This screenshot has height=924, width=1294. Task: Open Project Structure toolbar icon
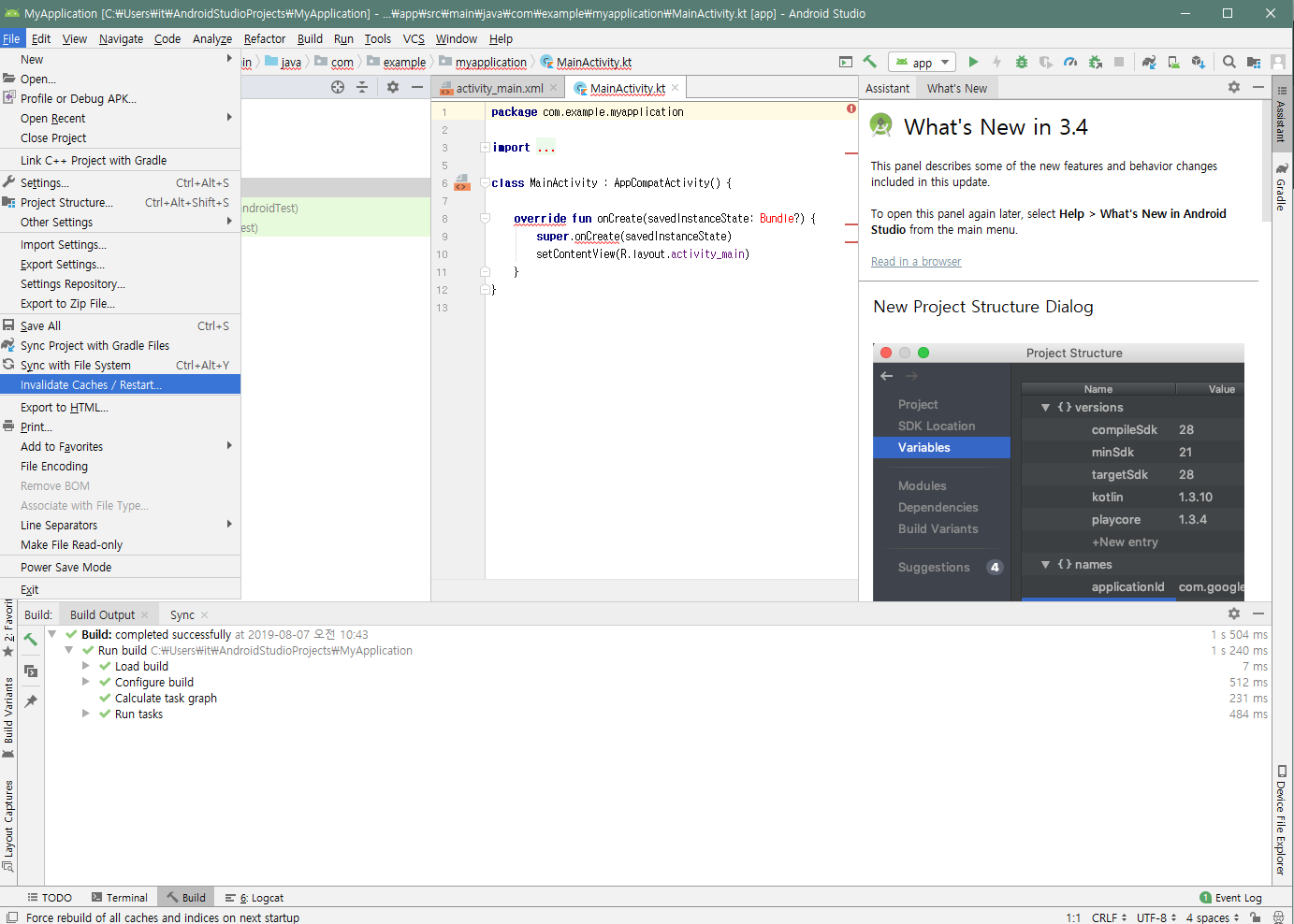tap(1254, 62)
